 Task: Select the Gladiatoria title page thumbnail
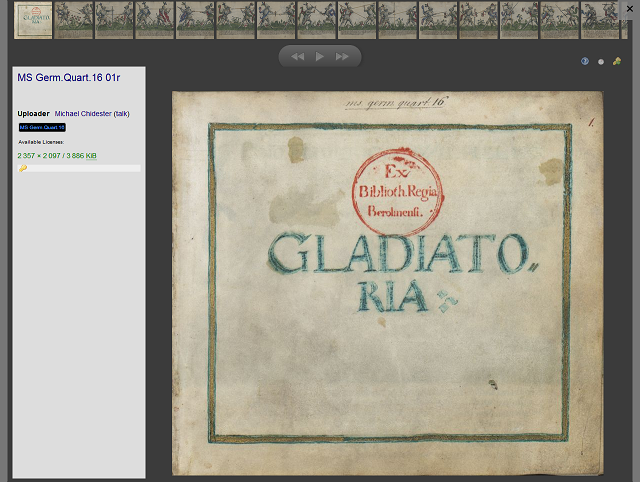click(x=33, y=20)
